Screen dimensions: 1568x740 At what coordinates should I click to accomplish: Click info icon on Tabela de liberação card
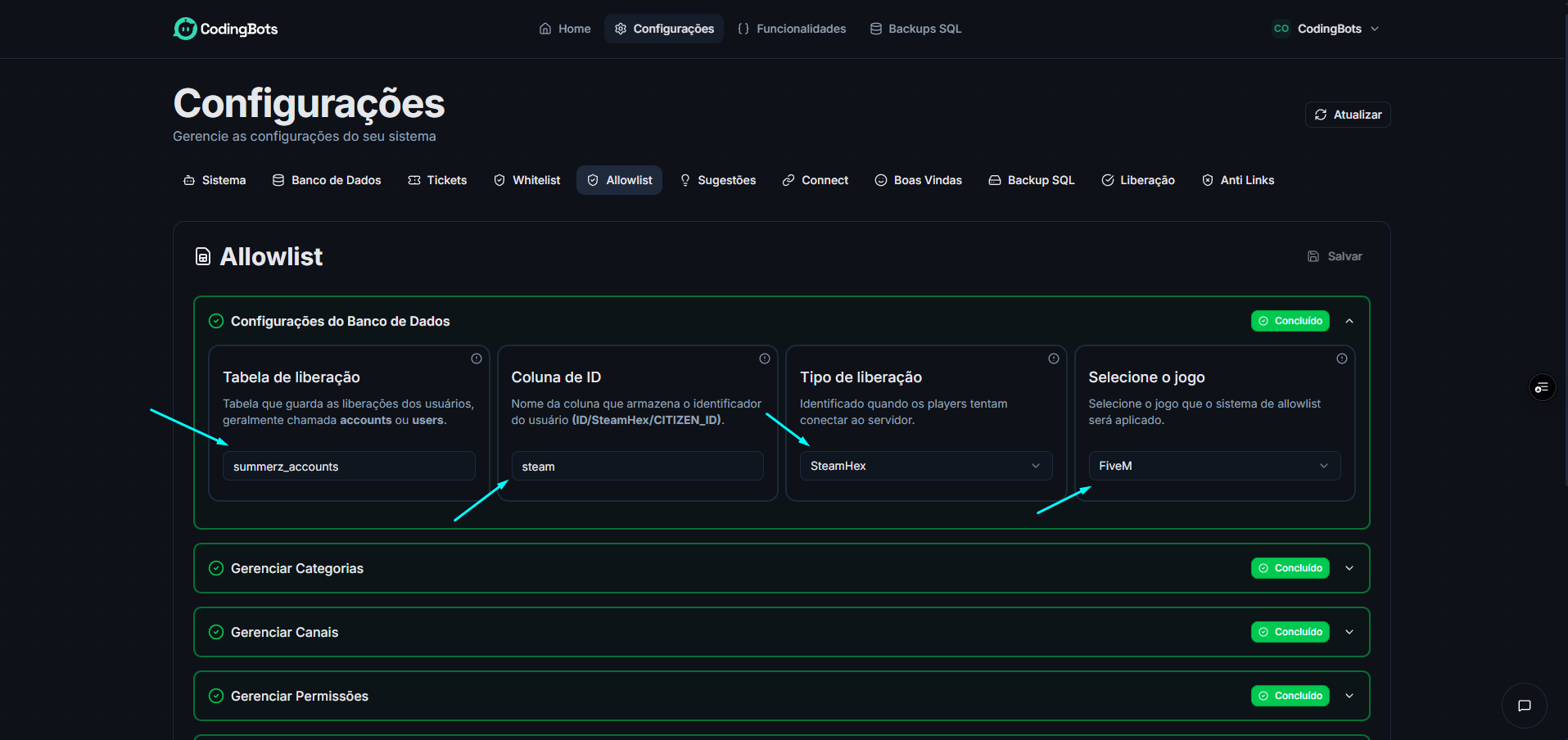[477, 359]
